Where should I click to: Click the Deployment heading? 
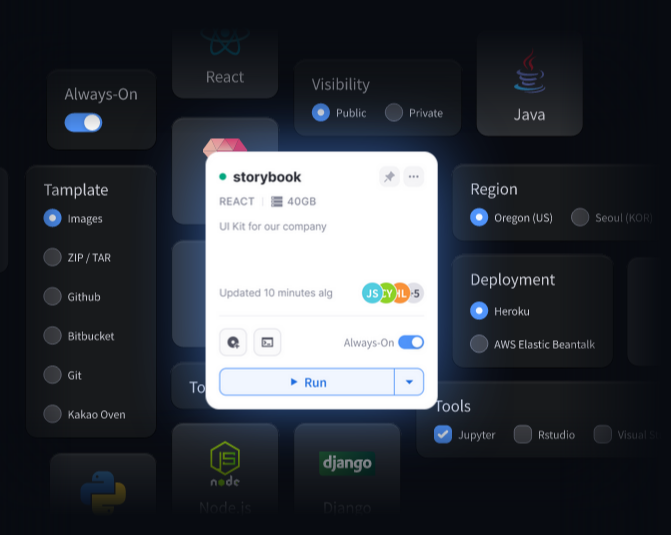(513, 280)
